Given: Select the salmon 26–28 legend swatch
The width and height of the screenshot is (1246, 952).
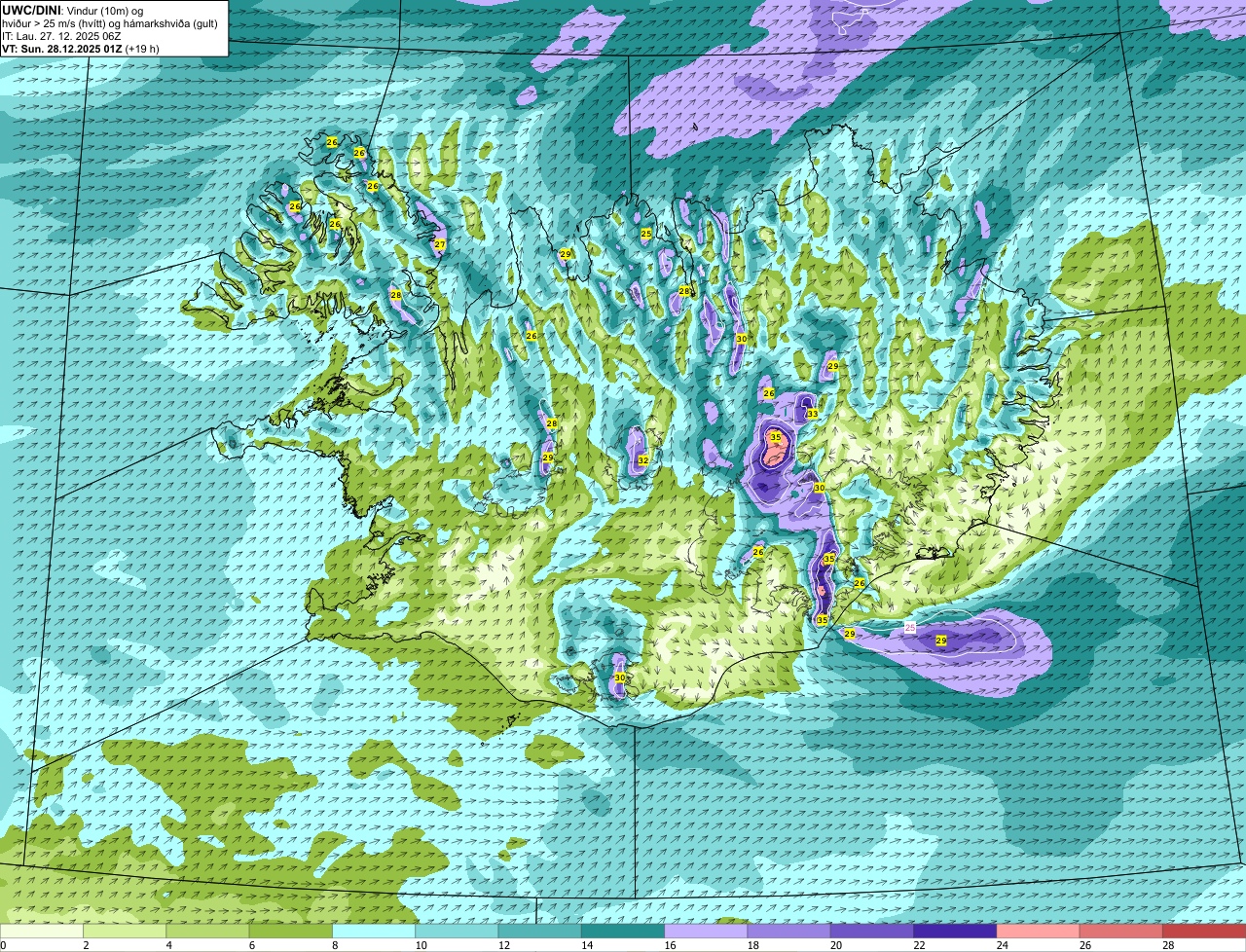Looking at the screenshot, I should [x=1121, y=931].
